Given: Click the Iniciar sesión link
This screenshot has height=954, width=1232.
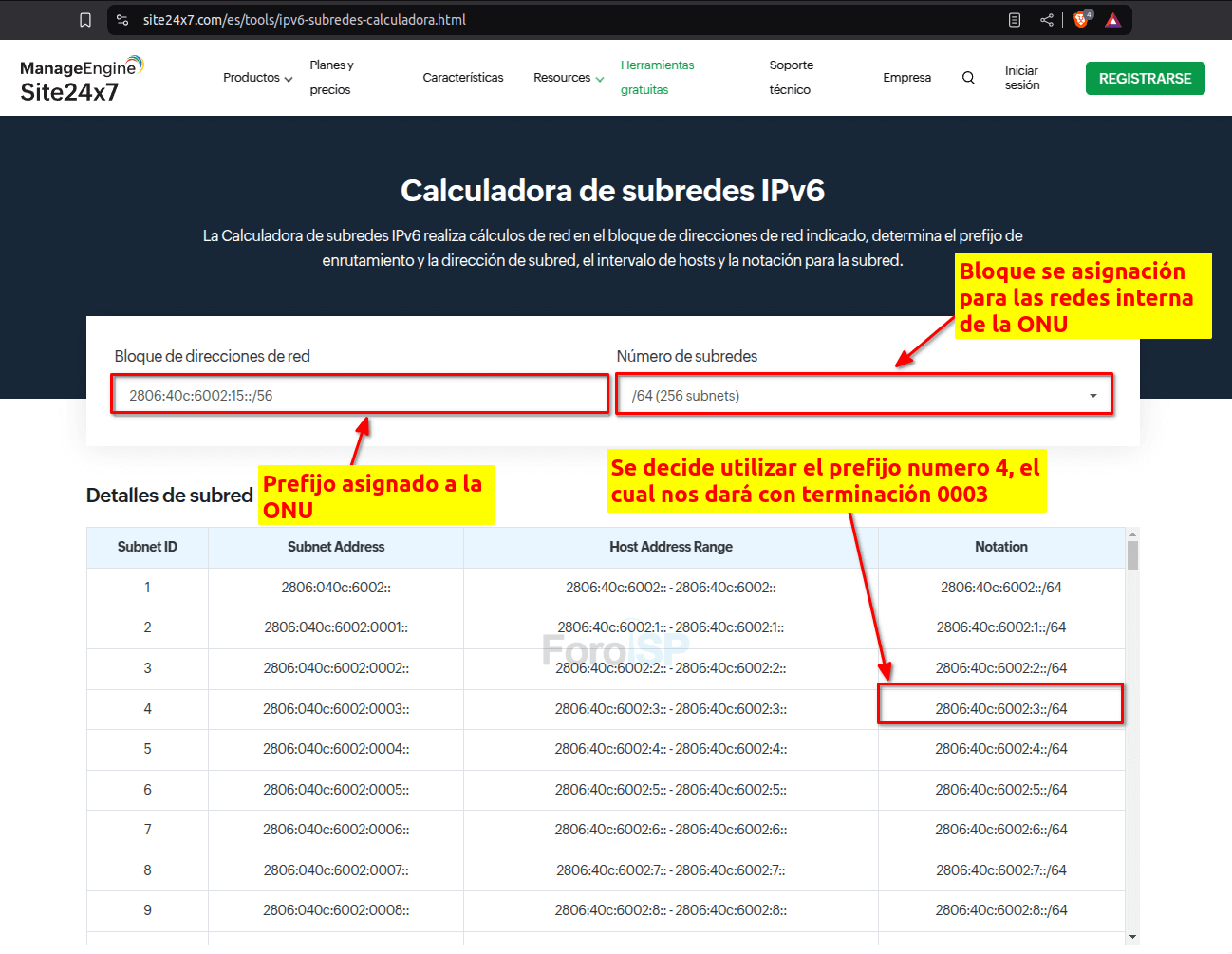Looking at the screenshot, I should [1022, 78].
